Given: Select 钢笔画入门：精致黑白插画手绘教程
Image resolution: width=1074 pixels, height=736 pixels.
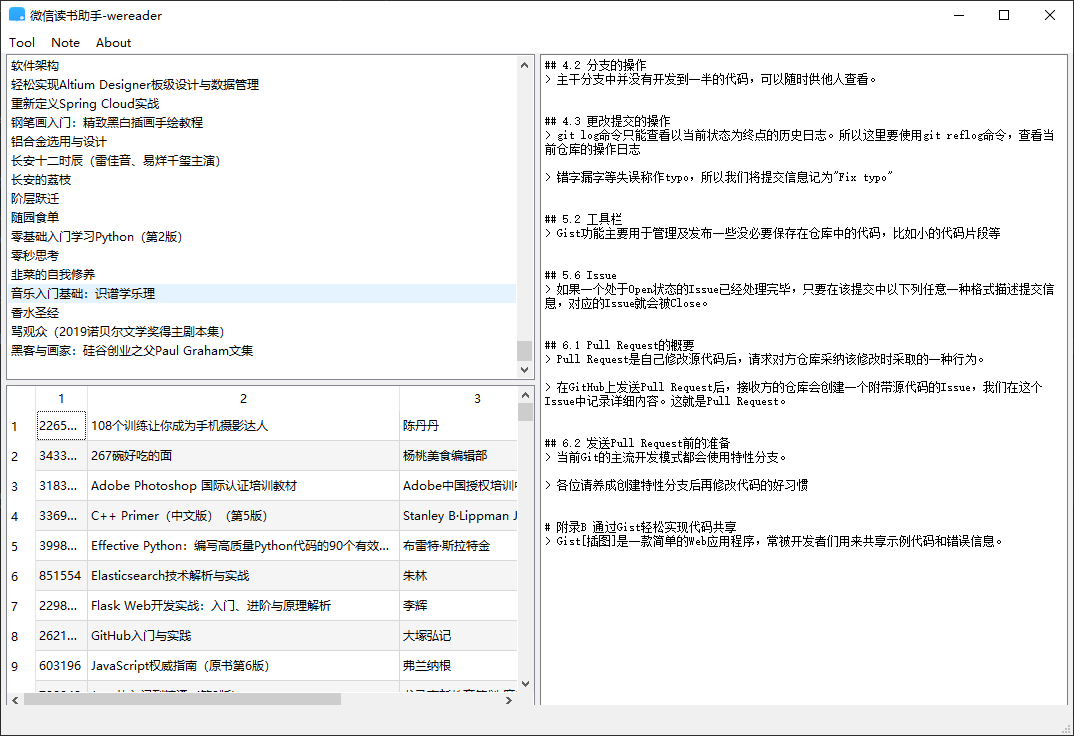Looking at the screenshot, I should click(262, 123).
